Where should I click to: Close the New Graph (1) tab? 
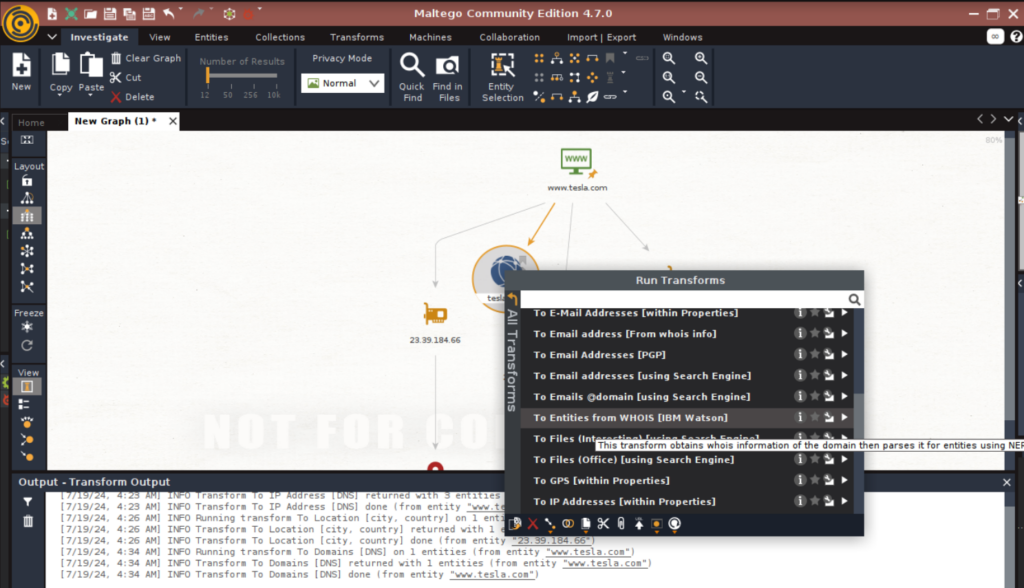(172, 121)
